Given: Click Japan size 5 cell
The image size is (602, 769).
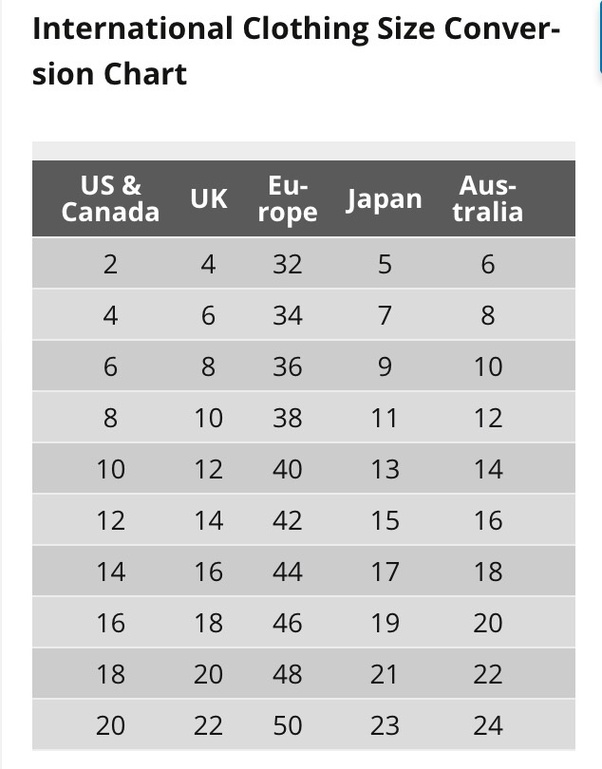Looking at the screenshot, I should coord(385,264).
